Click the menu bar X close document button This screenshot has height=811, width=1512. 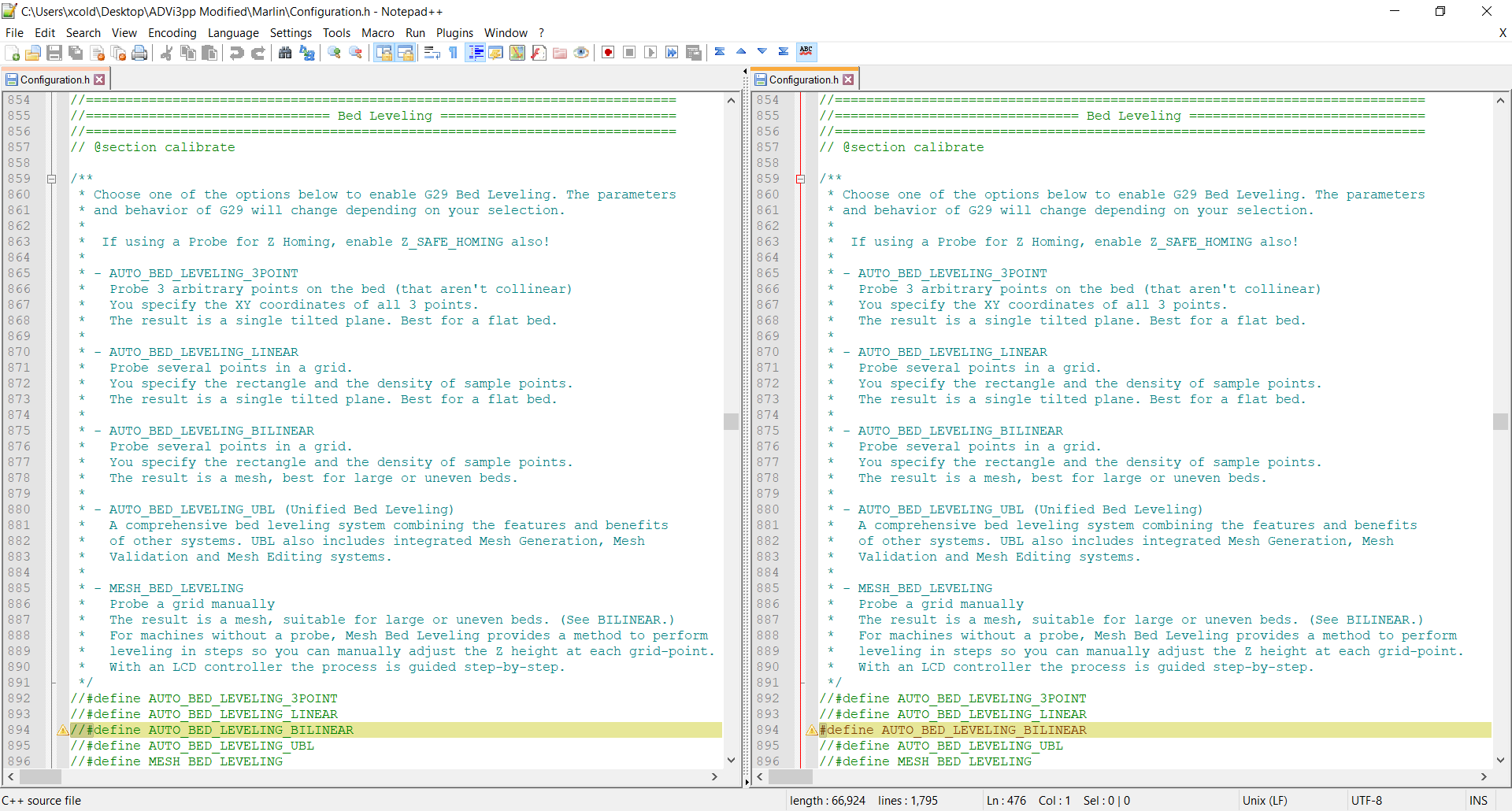click(1503, 33)
